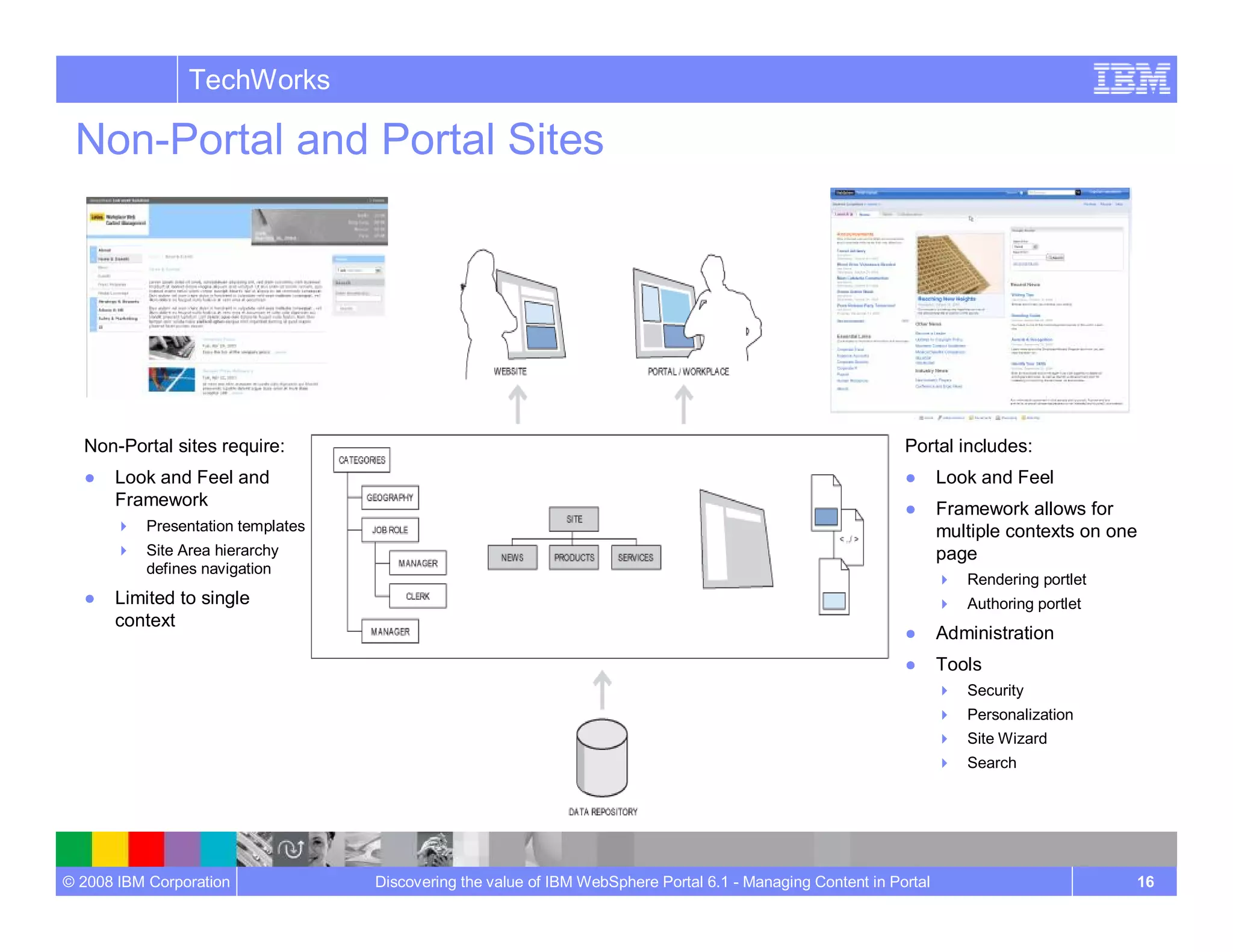Screen dimensions: 1233x952
Task: Click the document icon with light blue square
Action: (x=834, y=587)
